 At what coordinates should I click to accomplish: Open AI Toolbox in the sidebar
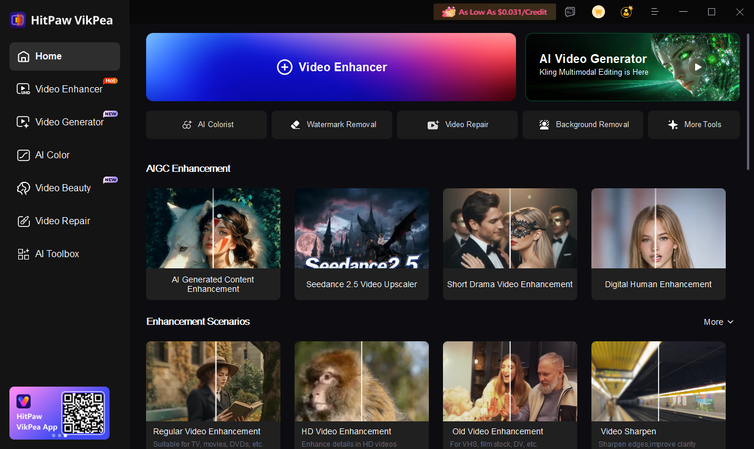[64, 254]
